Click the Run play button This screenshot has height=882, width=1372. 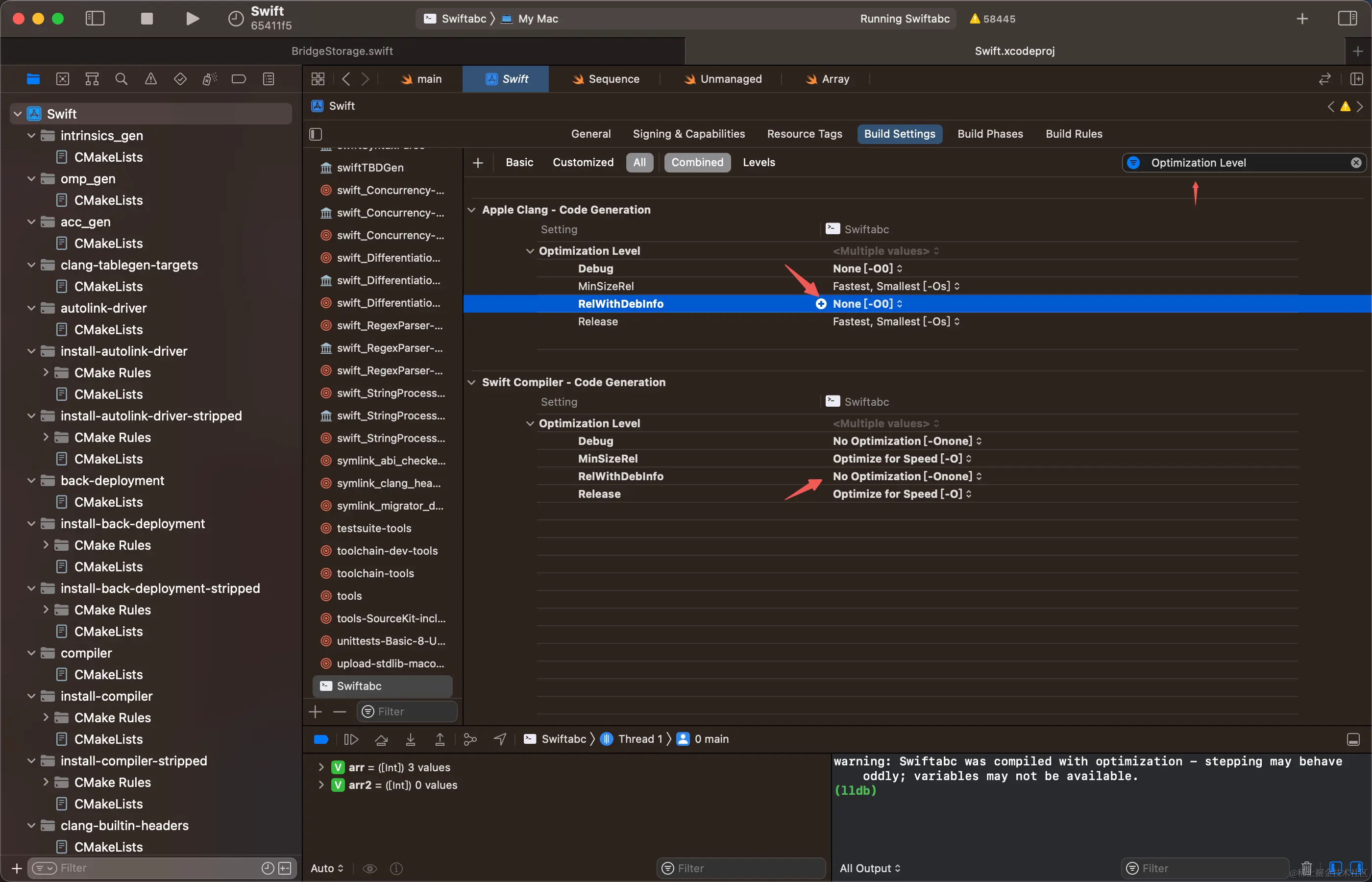tap(193, 18)
